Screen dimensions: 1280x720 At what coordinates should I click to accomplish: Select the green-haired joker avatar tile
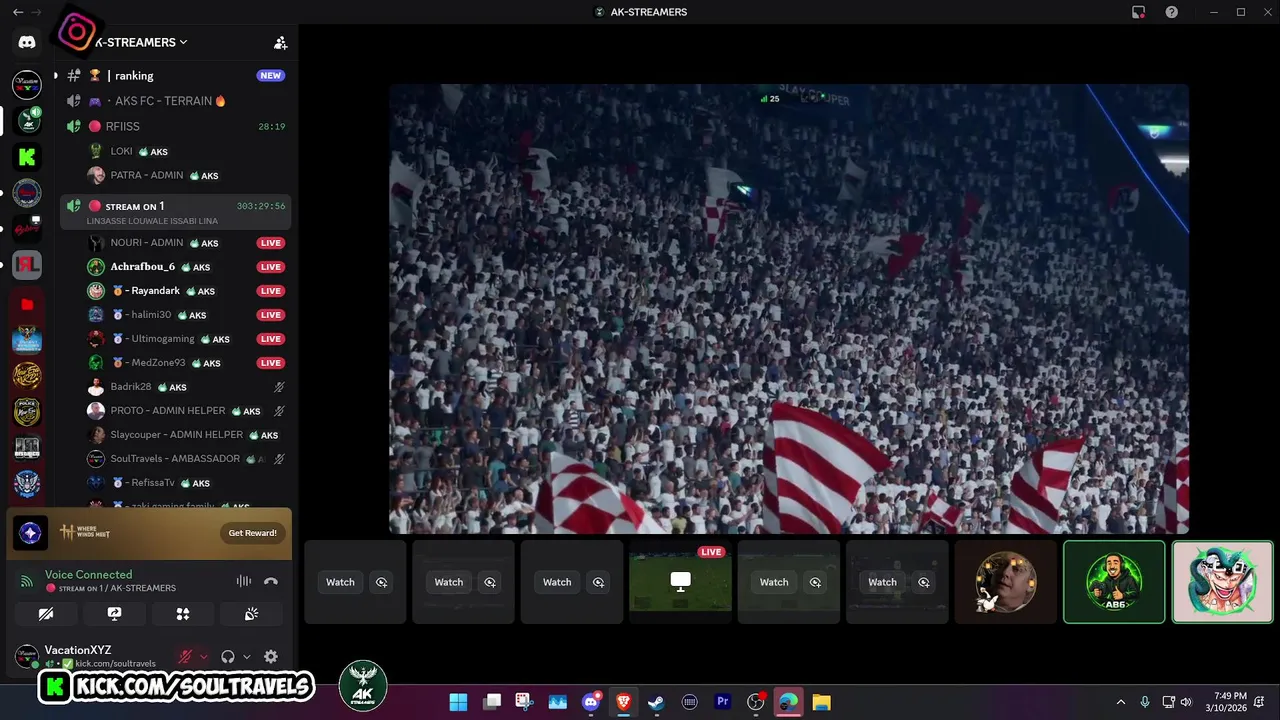tap(1222, 582)
